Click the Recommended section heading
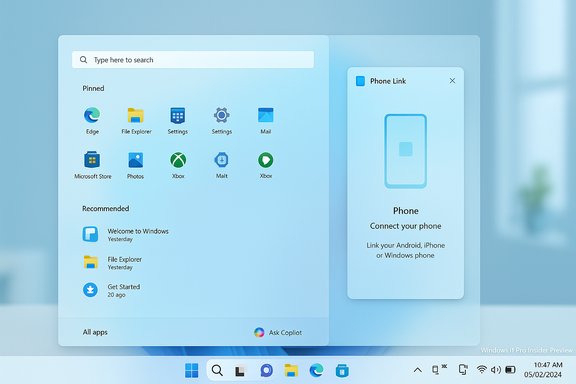576x384 pixels. tap(105, 208)
